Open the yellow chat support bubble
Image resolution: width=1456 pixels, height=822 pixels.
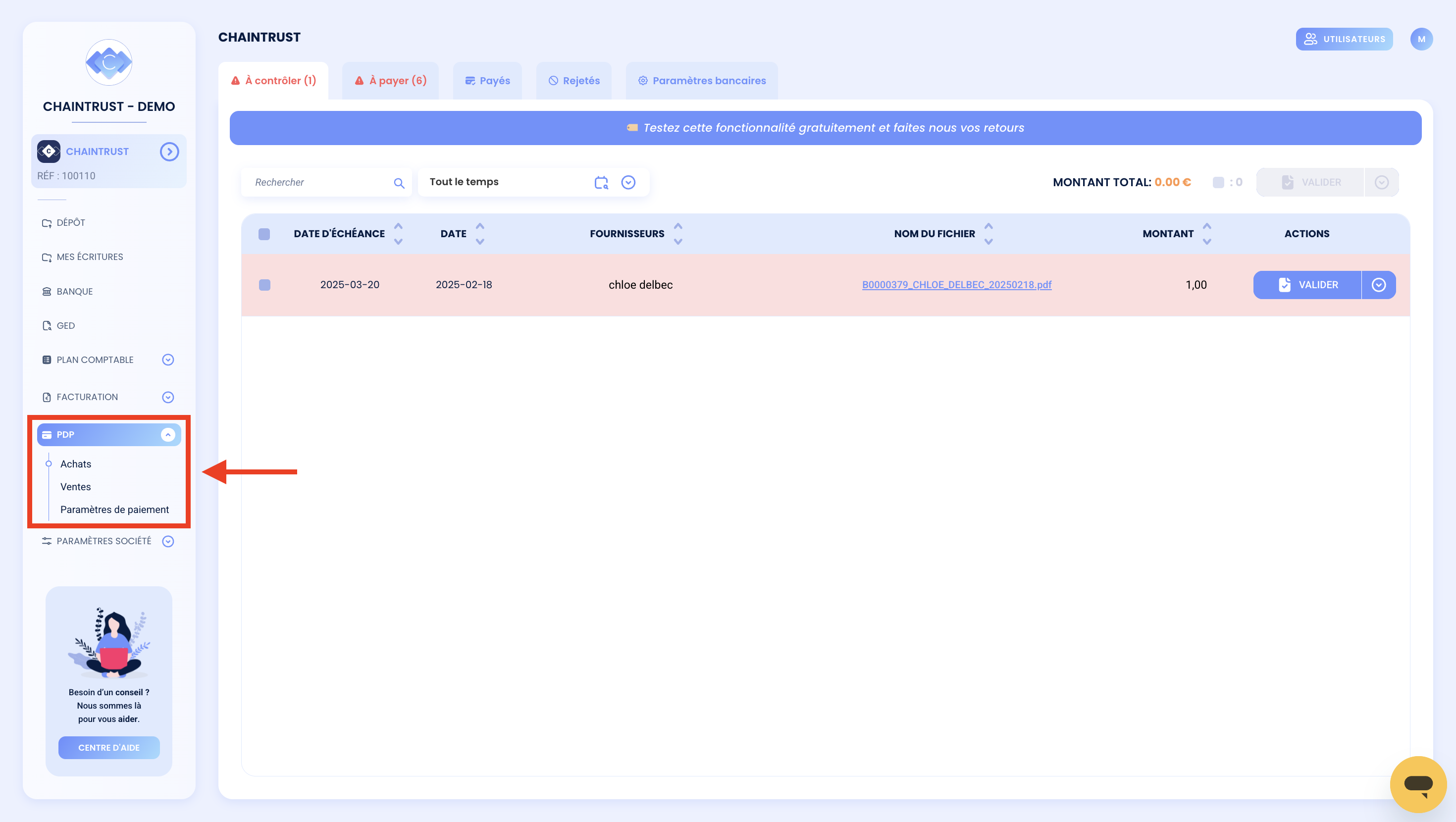pyautogui.click(x=1418, y=784)
